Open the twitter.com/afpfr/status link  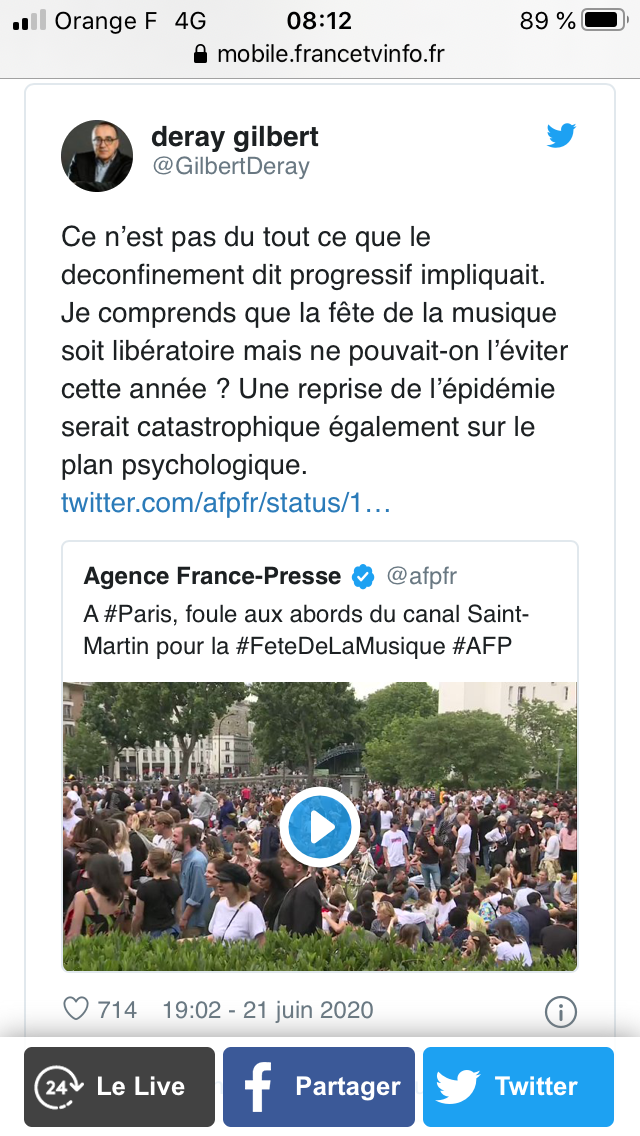coord(226,503)
